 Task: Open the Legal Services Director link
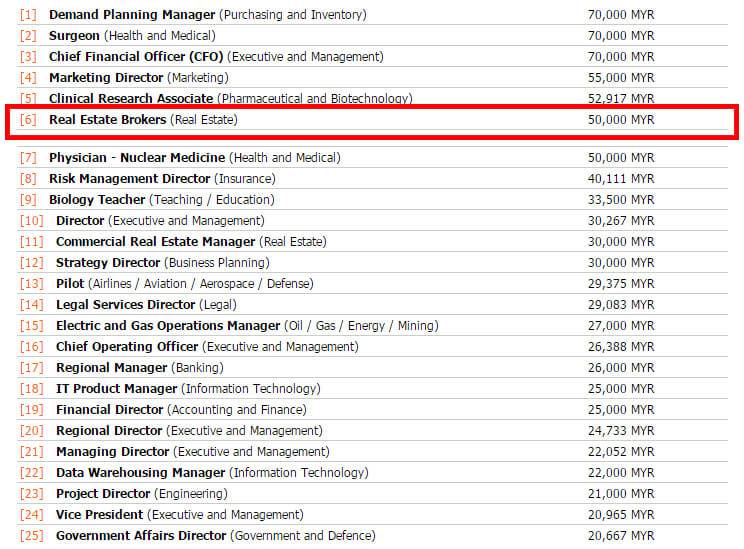[x=126, y=305]
